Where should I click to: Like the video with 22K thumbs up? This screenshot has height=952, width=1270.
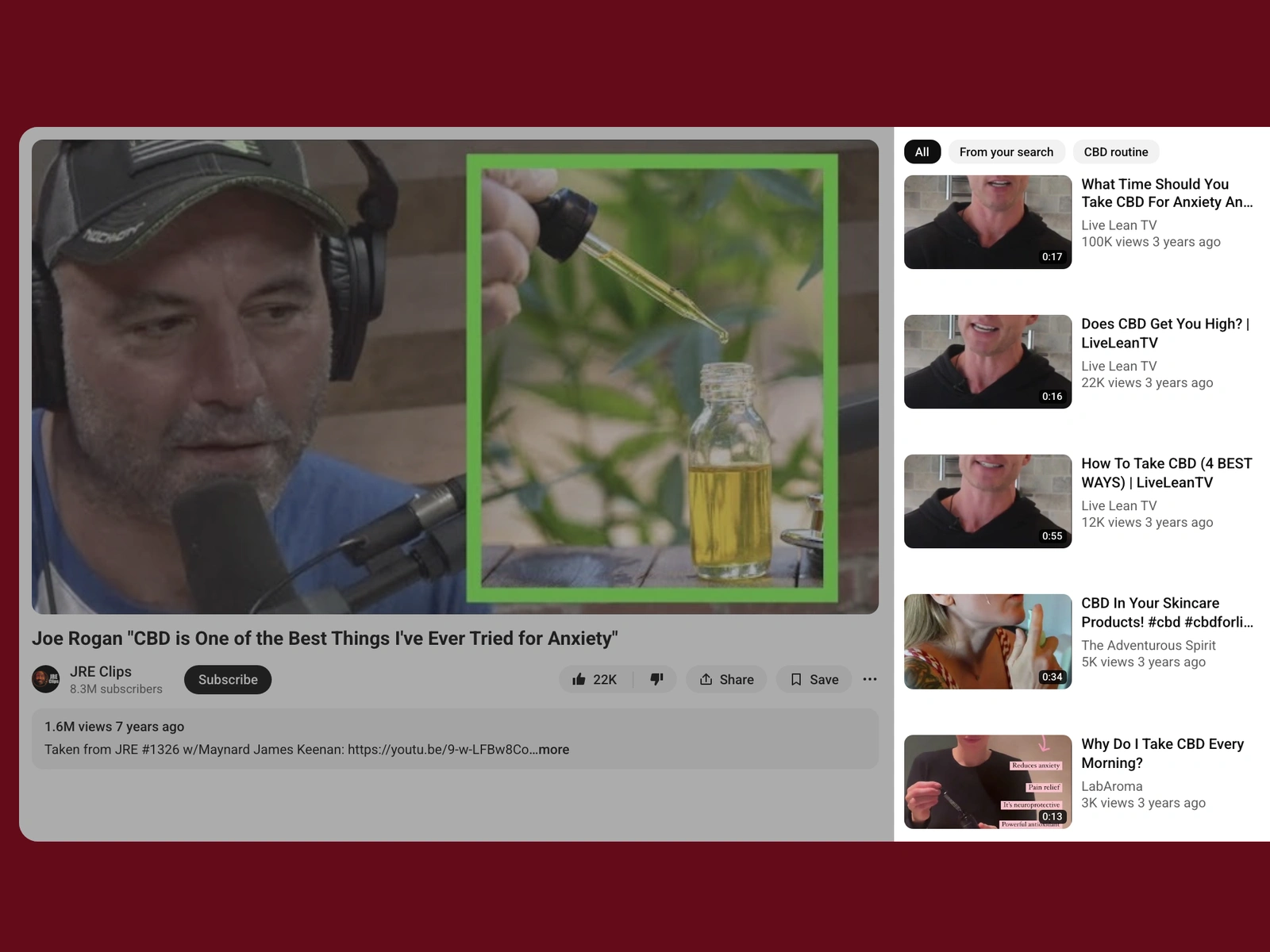pyautogui.click(x=595, y=680)
